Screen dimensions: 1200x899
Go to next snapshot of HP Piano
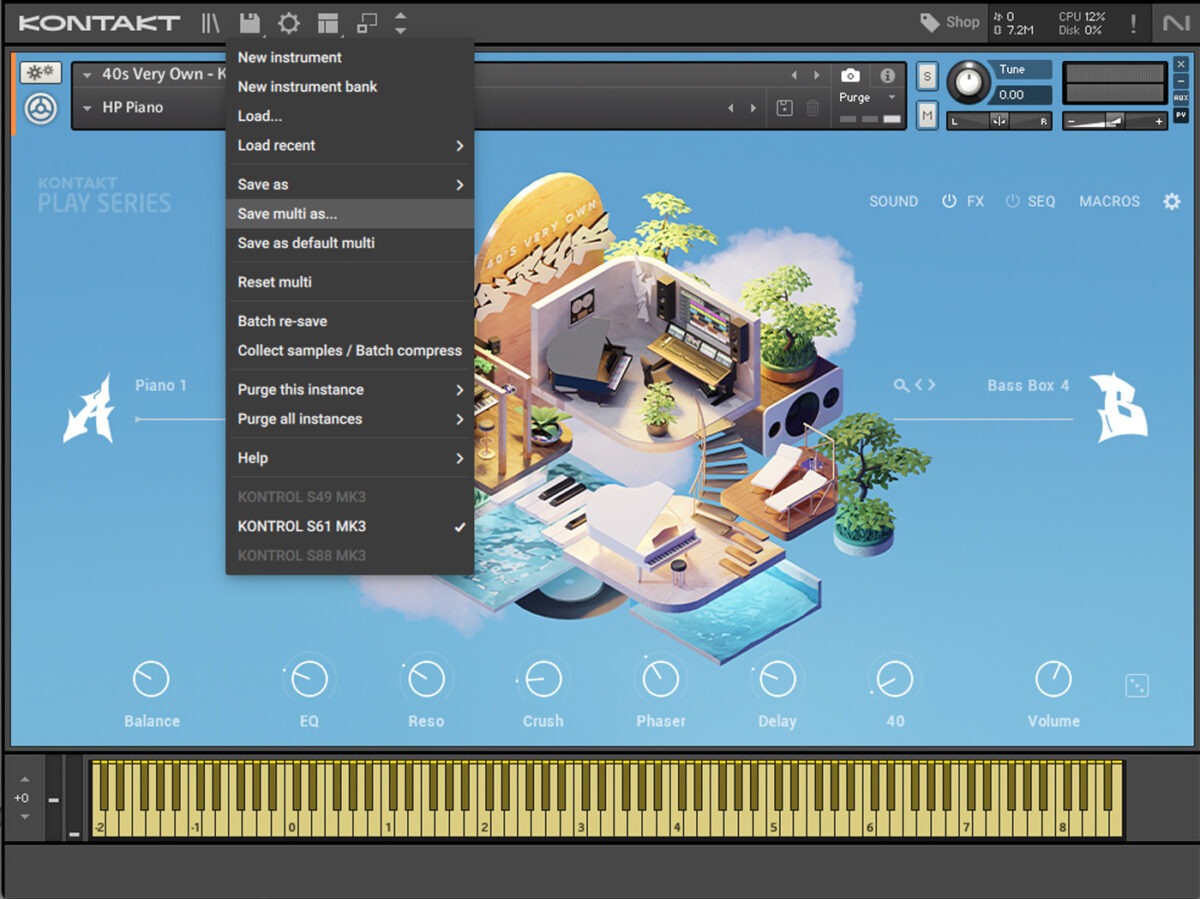click(x=754, y=108)
